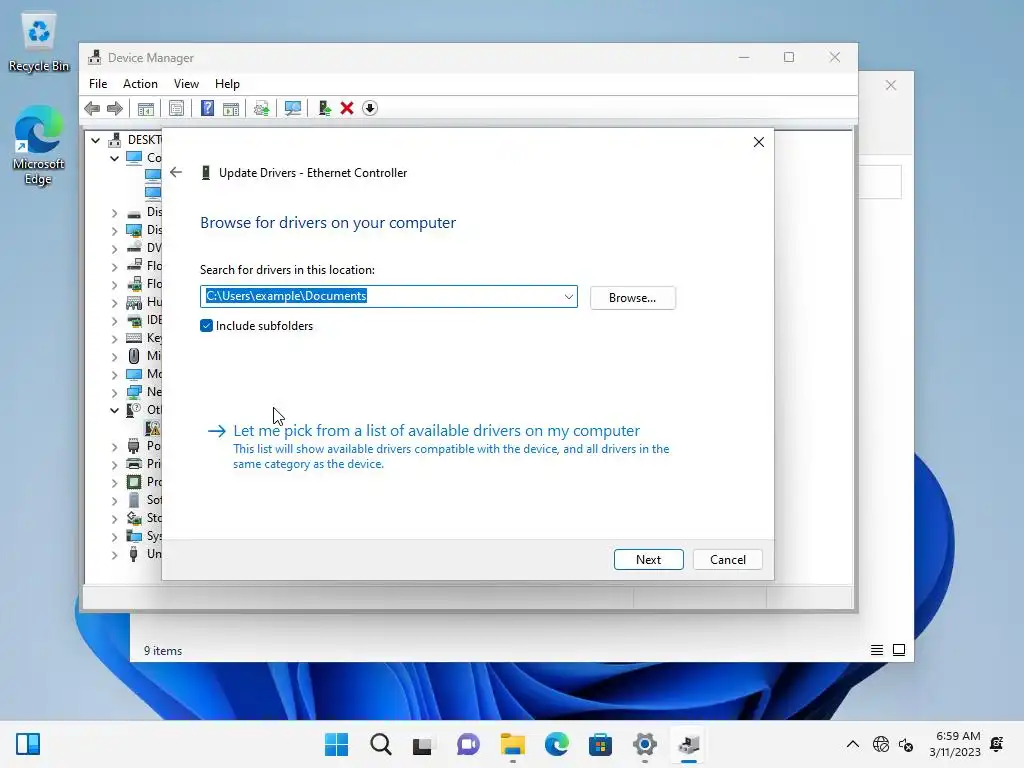Click the red X uninstall device icon
Viewport: 1024px width, 768px height.
[347, 108]
